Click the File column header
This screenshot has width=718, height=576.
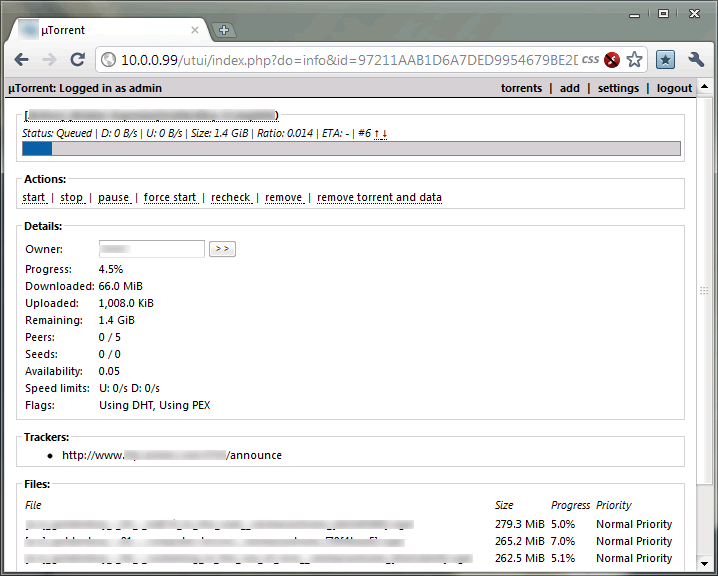tap(33, 505)
